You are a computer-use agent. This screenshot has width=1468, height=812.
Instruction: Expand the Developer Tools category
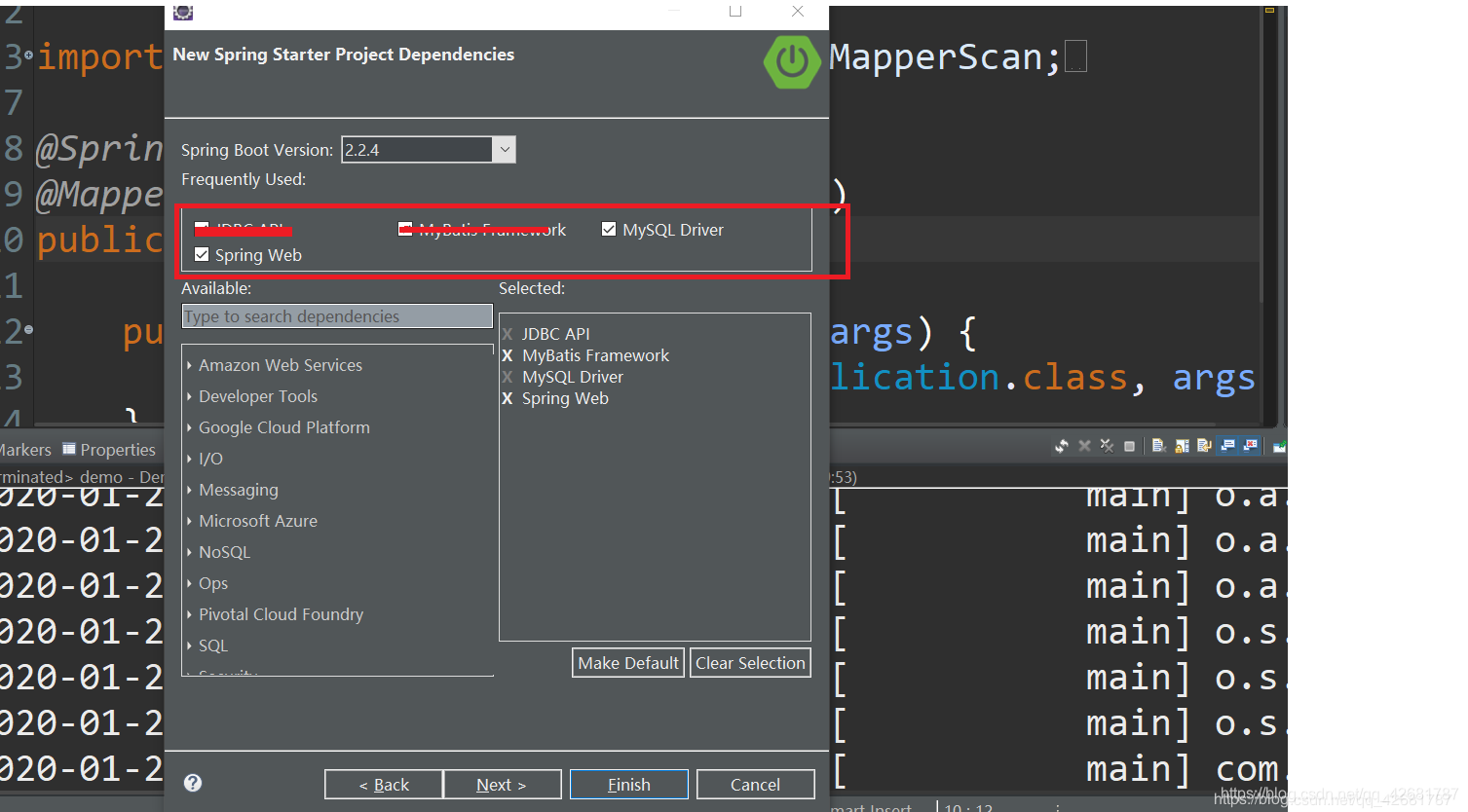tap(189, 396)
